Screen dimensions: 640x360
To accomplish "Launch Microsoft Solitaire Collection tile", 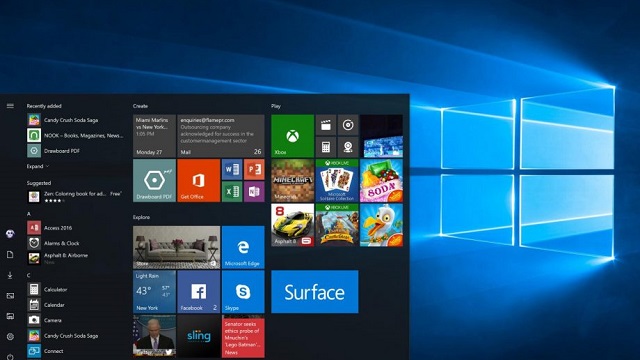I will tap(337, 180).
